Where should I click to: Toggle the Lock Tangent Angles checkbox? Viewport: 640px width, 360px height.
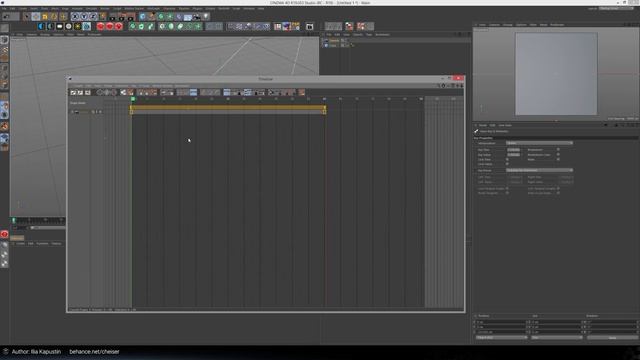pos(507,189)
